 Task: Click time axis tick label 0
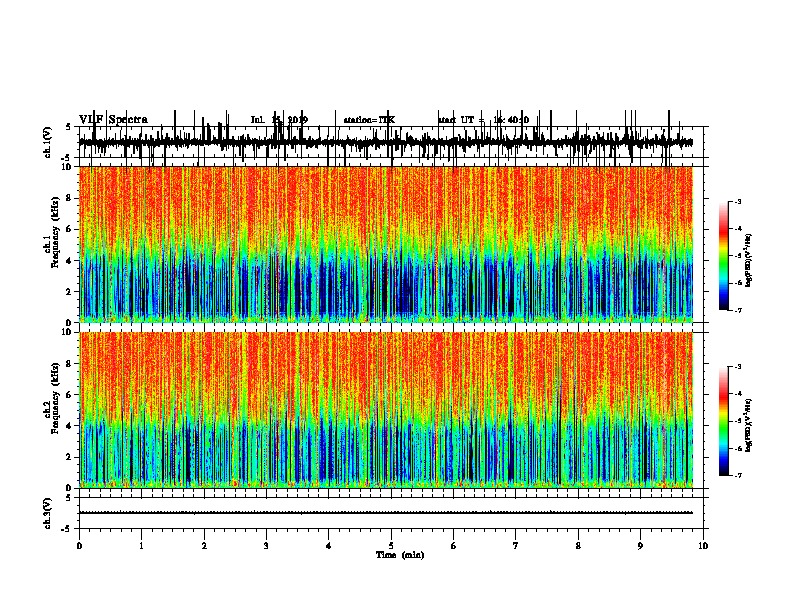tap(79, 546)
